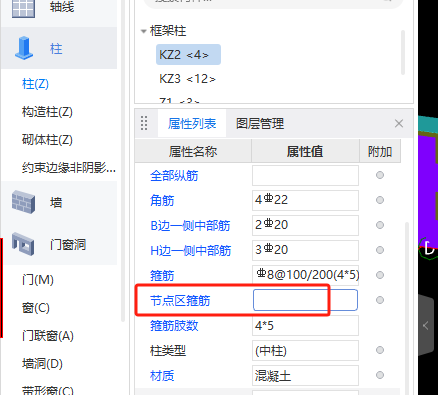
Task: Click the 附加 column header
Action: pyautogui.click(x=380, y=152)
